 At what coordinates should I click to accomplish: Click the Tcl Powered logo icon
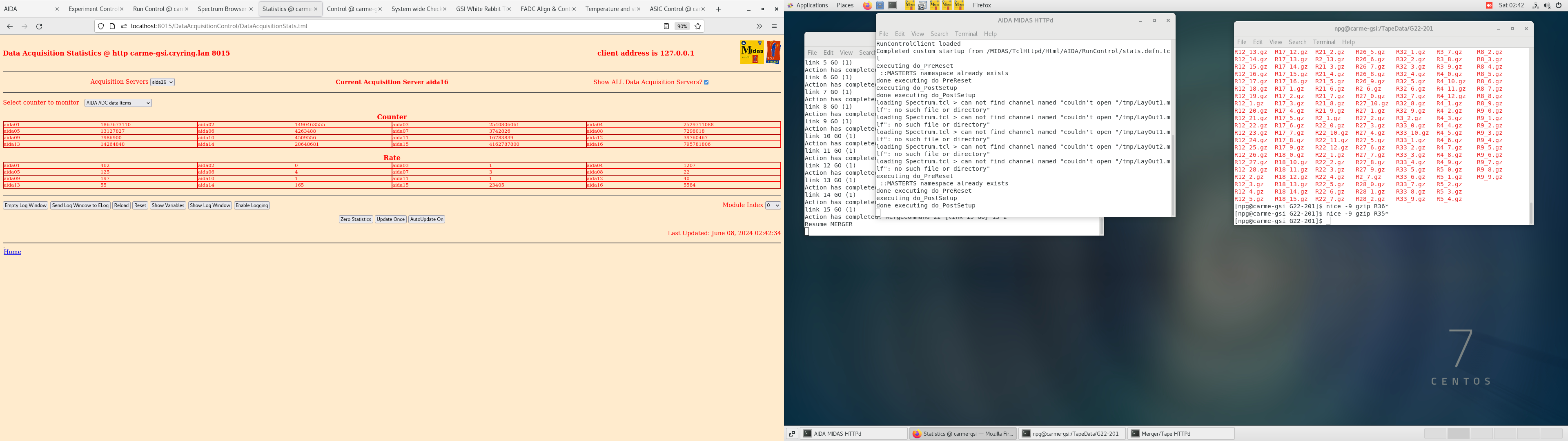pos(773,52)
